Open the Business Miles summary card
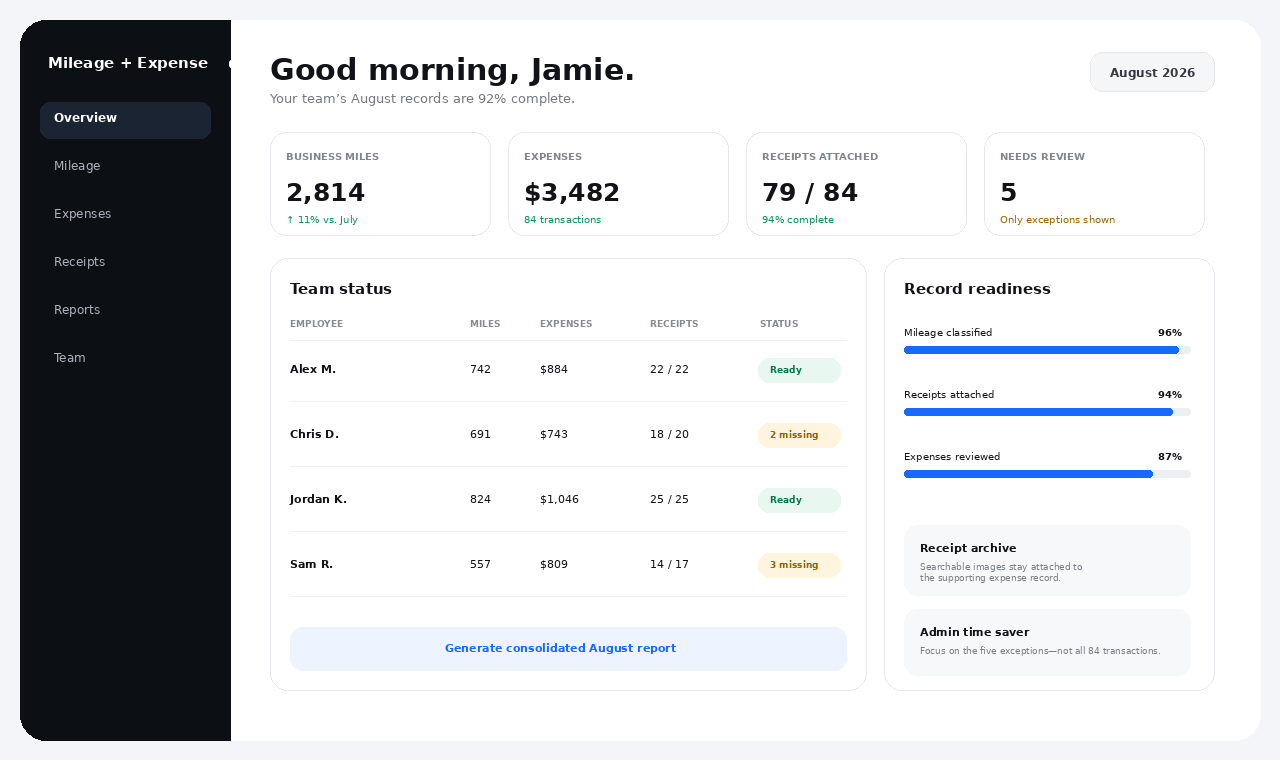Screen dimensions: 1280x760 click(x=380, y=184)
